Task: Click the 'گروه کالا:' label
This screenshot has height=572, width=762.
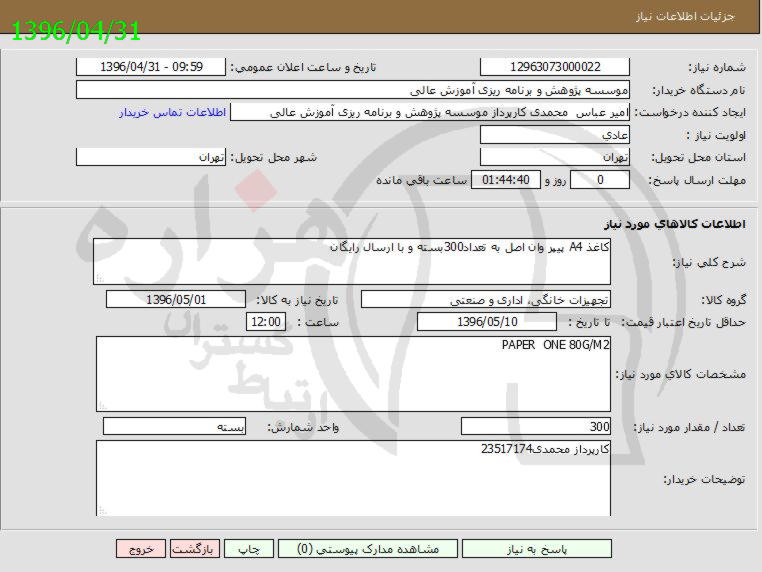Action: pyautogui.click(x=723, y=300)
